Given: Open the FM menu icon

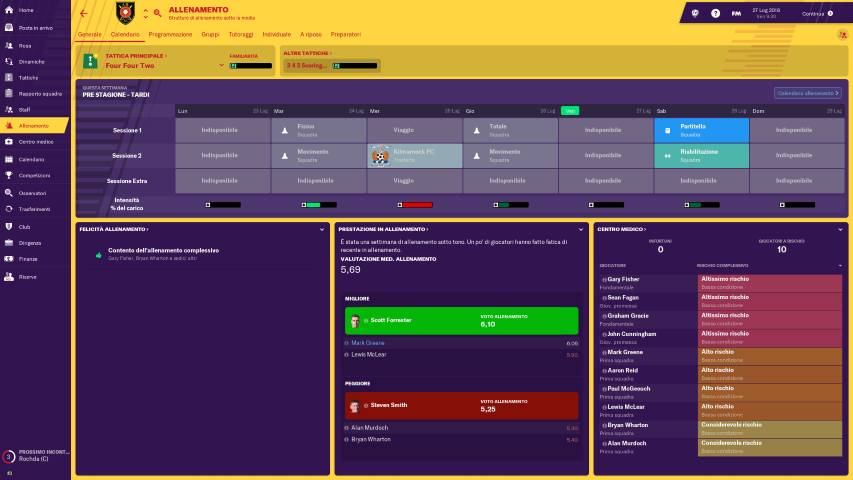Looking at the screenshot, I should [x=735, y=13].
